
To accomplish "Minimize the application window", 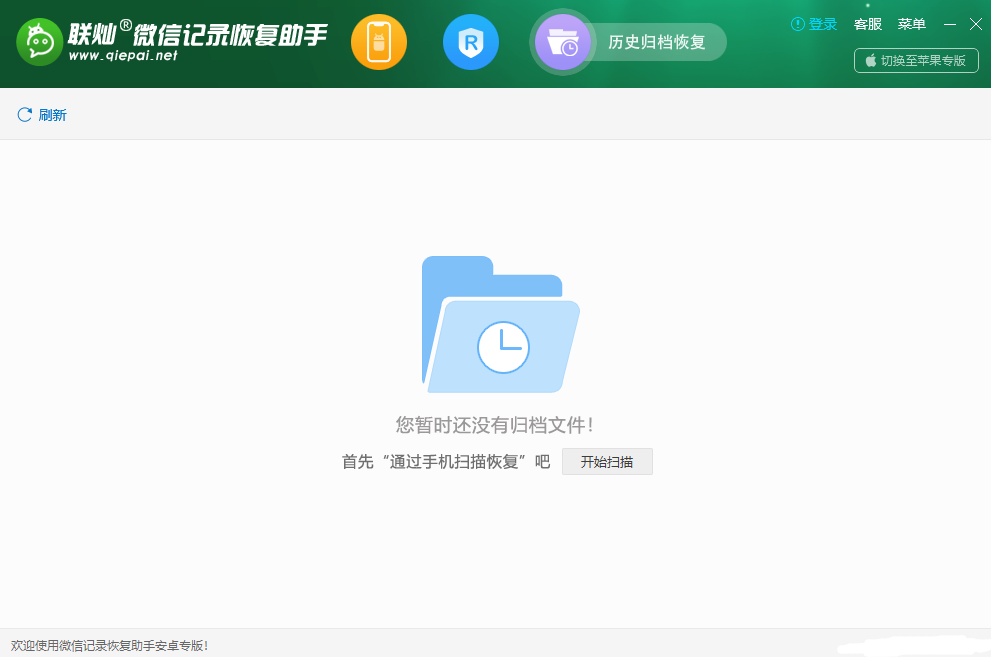I will 950,24.
